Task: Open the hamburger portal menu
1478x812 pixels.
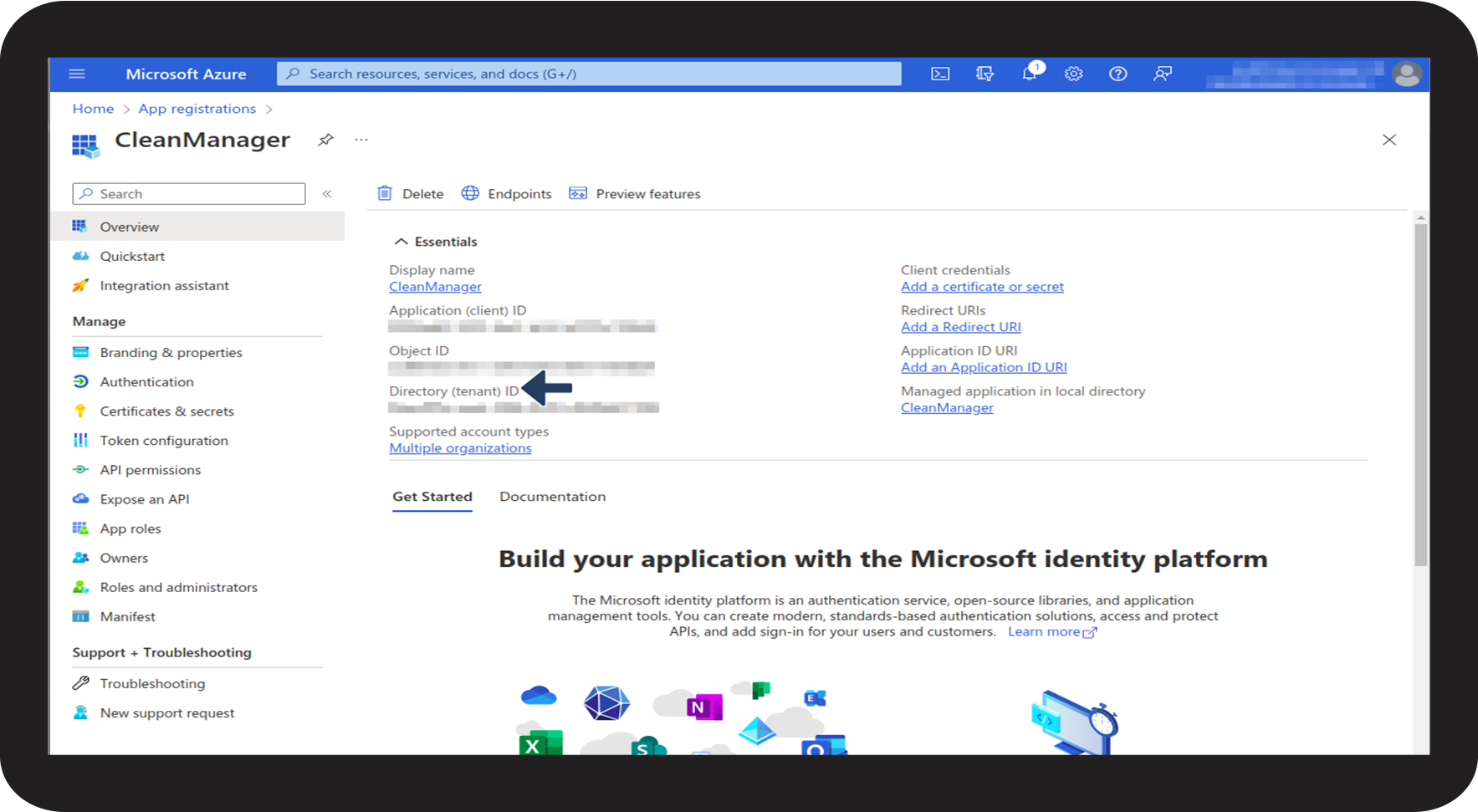Action: coord(77,74)
